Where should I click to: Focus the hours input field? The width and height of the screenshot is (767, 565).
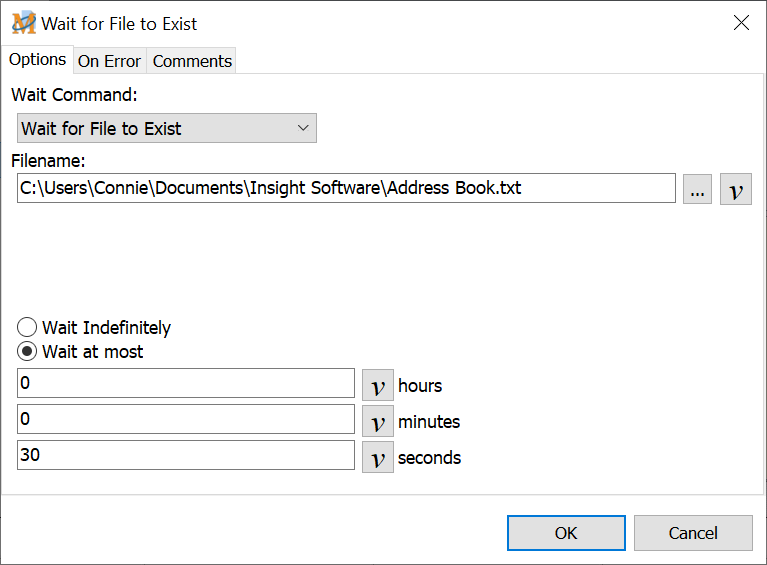pyautogui.click(x=186, y=384)
